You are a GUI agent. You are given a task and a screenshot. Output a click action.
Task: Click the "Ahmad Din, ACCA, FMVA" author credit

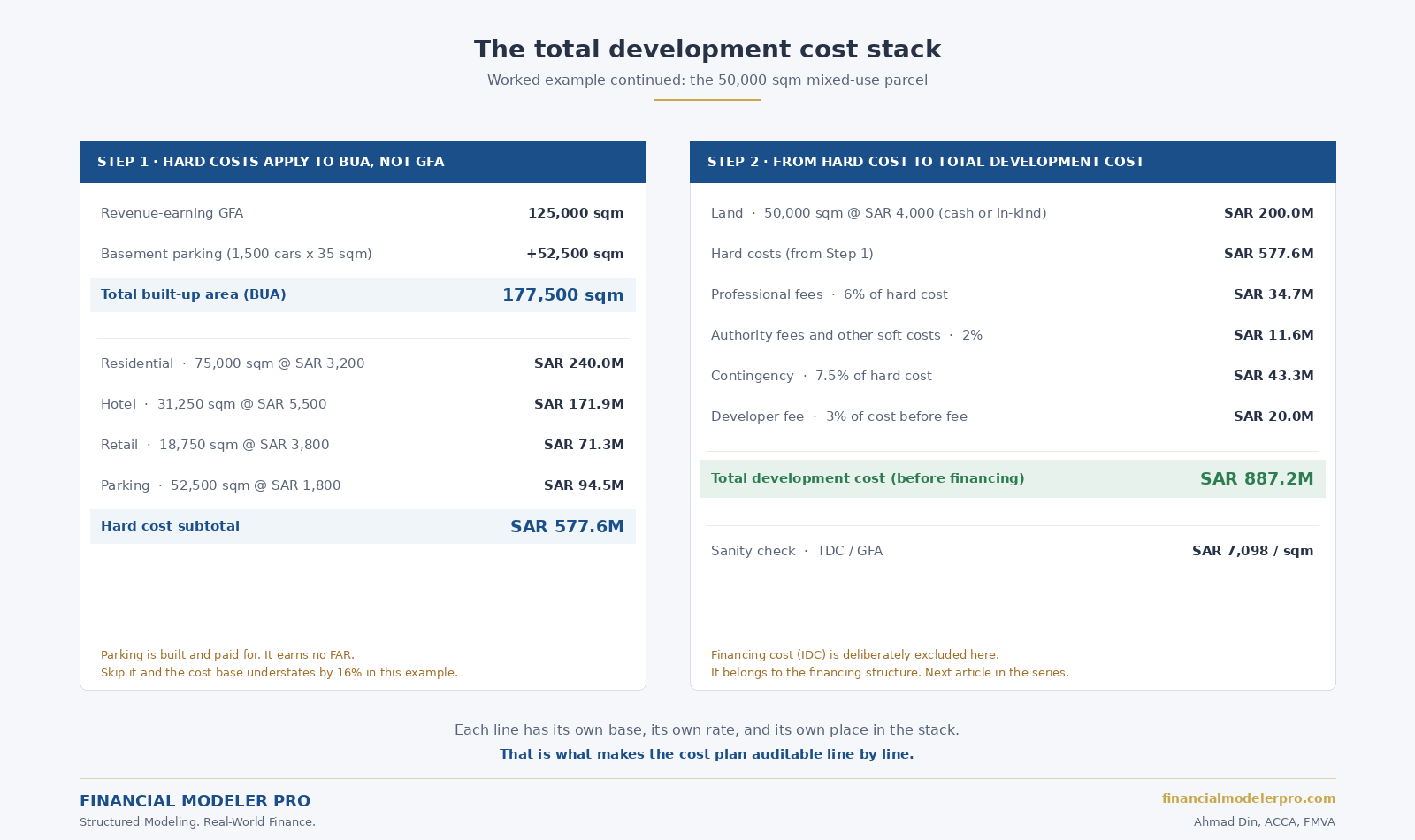tap(1264, 822)
